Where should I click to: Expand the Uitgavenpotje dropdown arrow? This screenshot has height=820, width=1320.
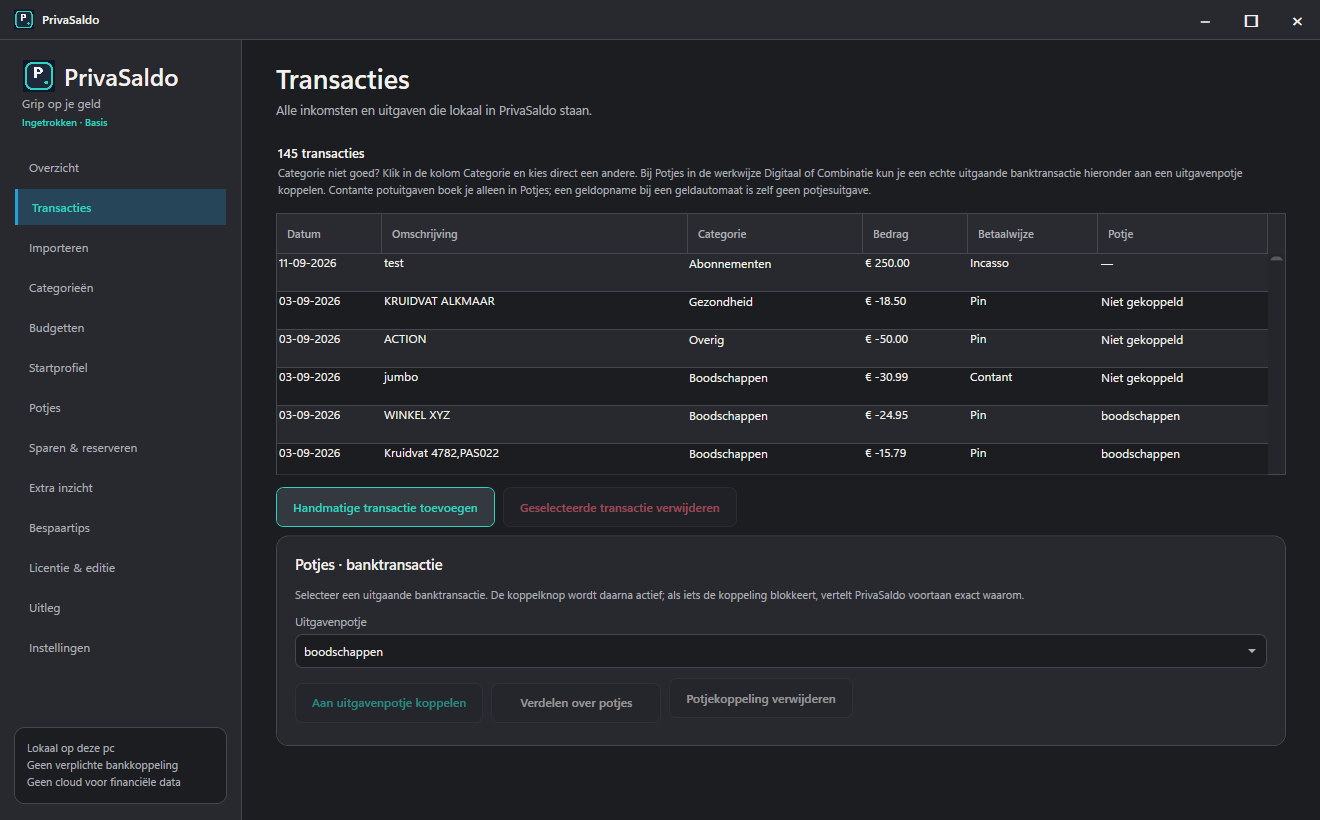(x=1251, y=651)
